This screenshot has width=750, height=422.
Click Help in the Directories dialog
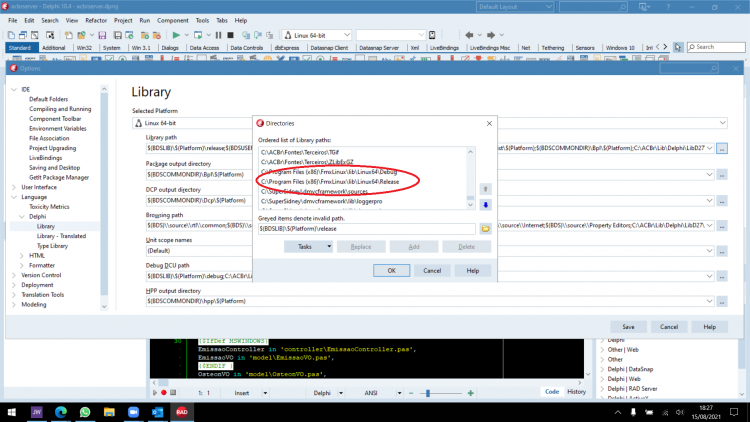pos(473,270)
